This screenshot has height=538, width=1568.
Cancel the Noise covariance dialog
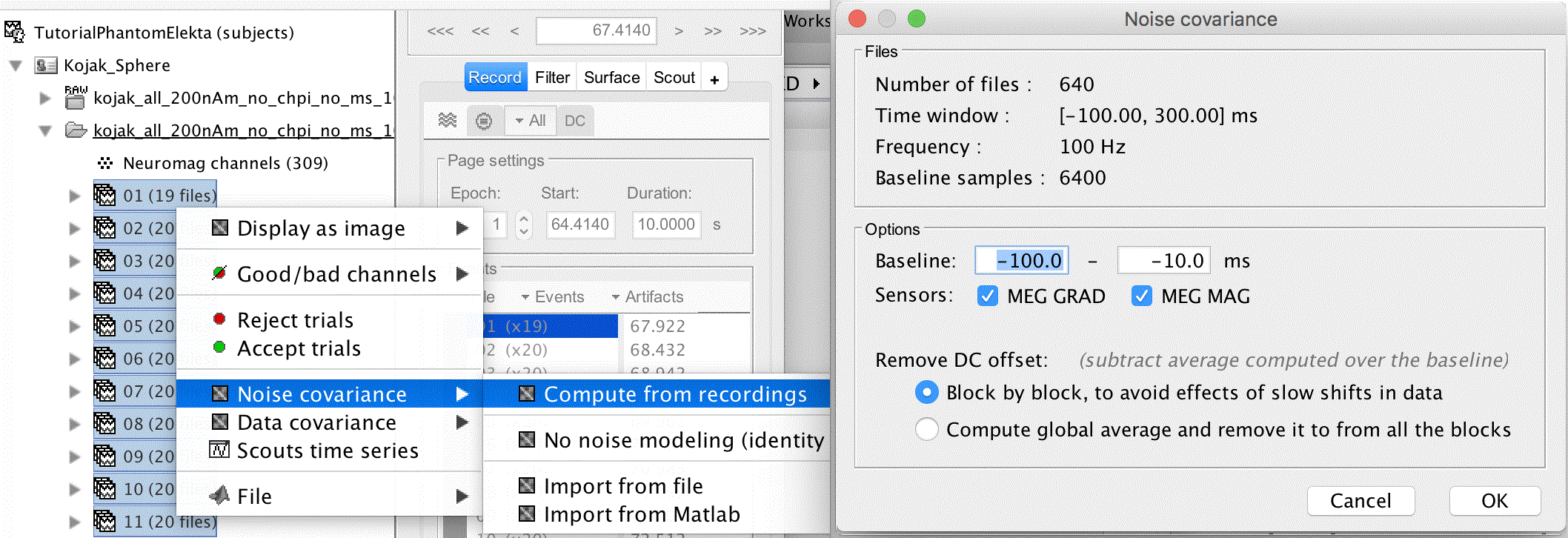(x=1360, y=501)
